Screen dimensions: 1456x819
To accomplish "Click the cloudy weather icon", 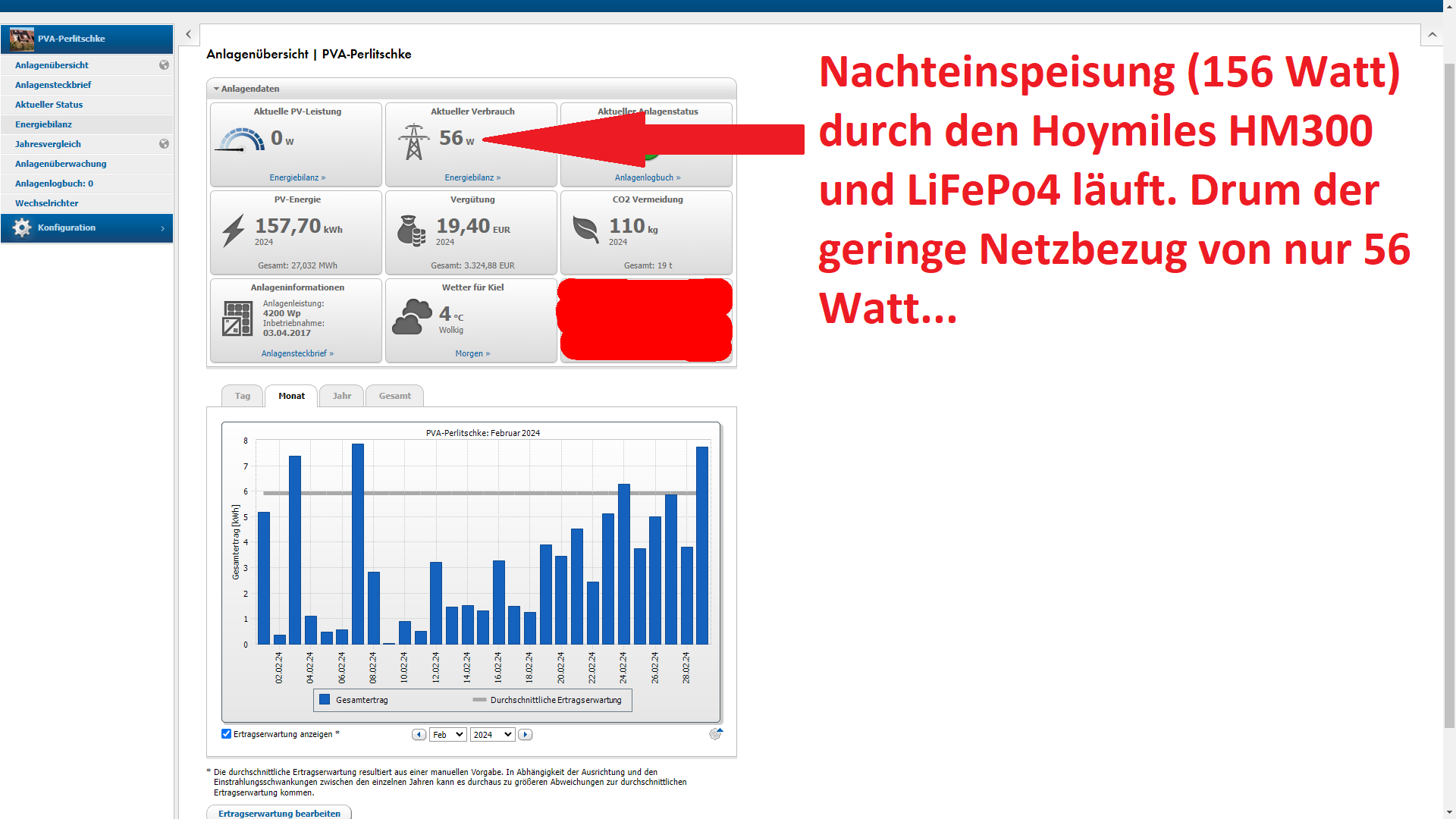I will (412, 317).
